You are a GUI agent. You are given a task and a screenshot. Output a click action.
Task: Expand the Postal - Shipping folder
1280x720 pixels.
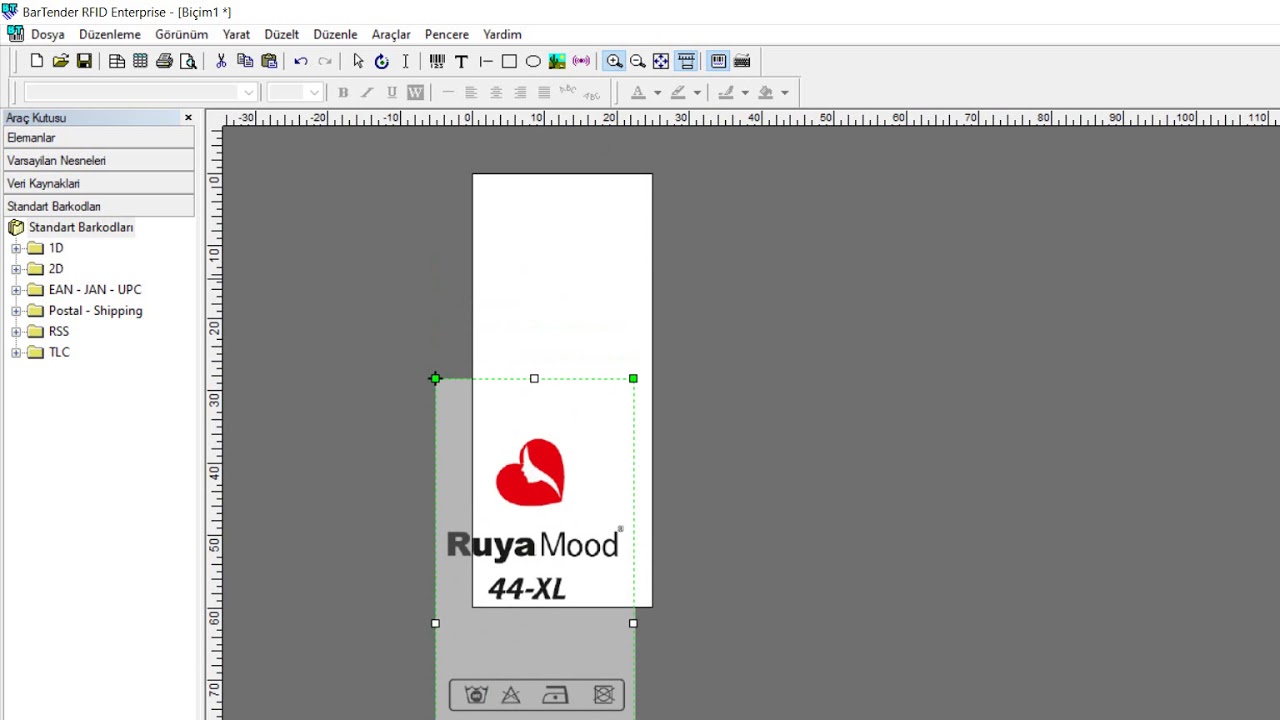[16, 311]
